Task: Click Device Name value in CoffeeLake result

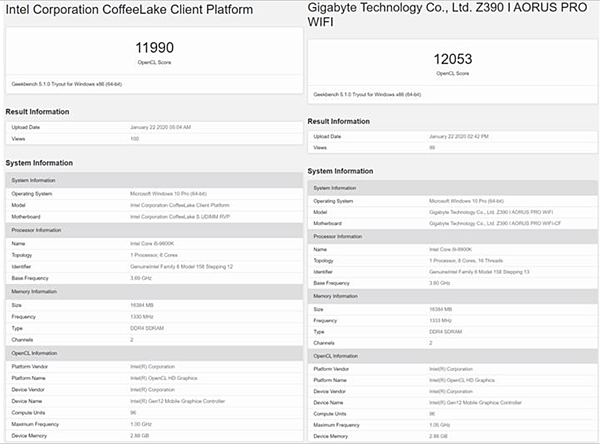Action: click(x=178, y=401)
